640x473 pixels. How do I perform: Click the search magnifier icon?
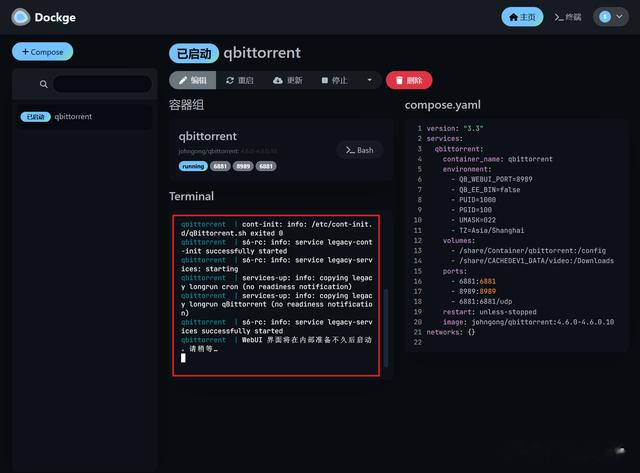(x=44, y=84)
